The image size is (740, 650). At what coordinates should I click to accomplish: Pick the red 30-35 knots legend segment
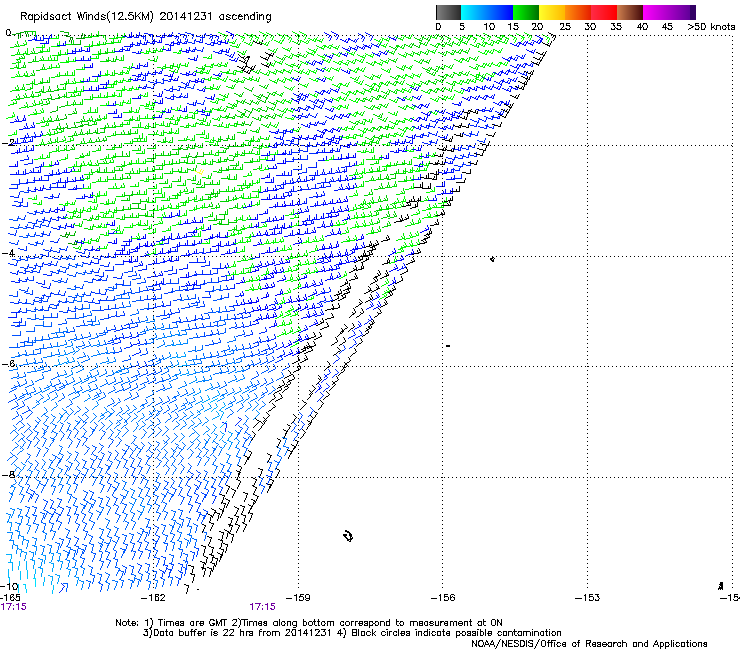point(604,12)
